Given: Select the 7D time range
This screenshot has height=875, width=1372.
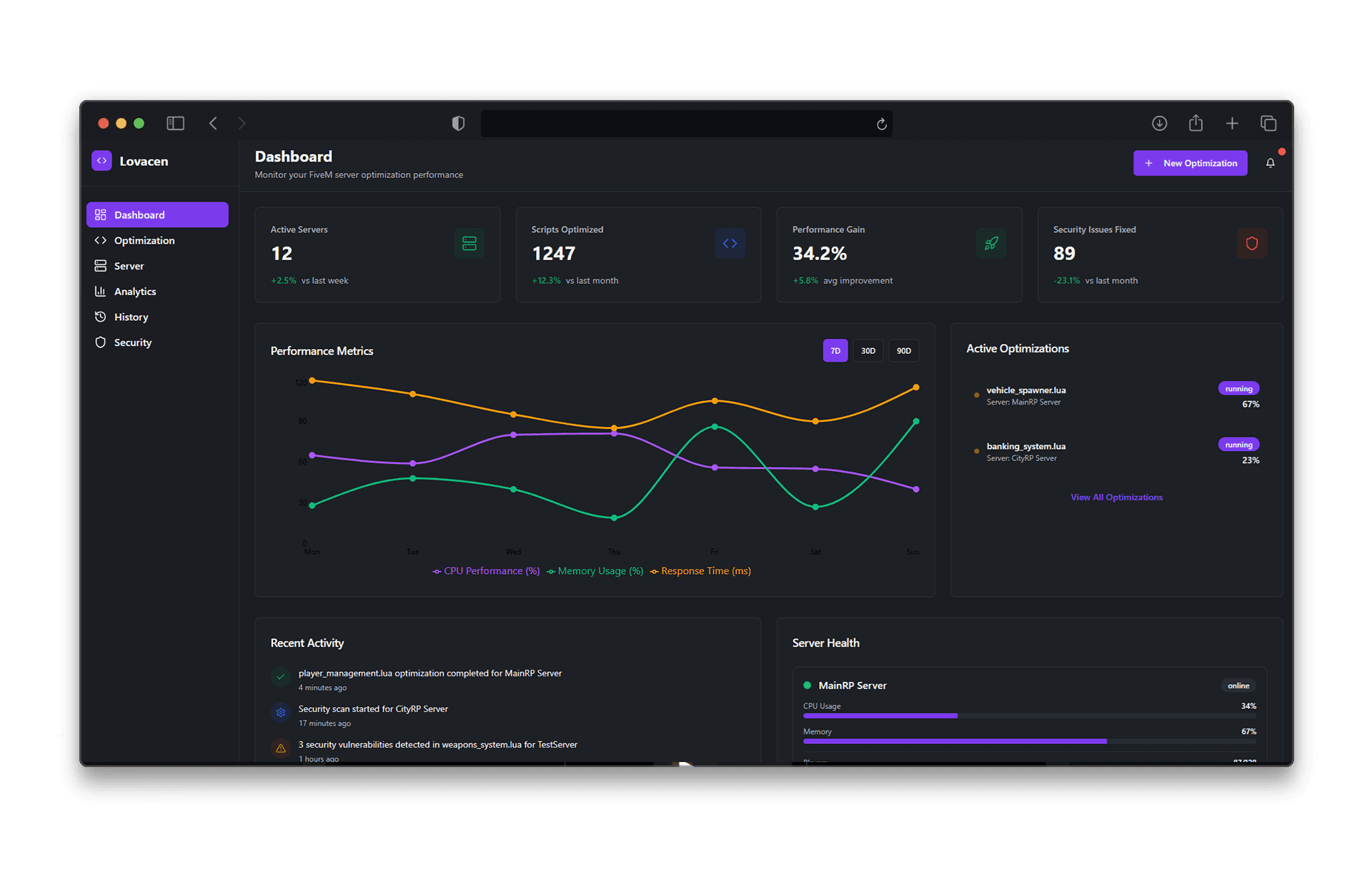Looking at the screenshot, I should tap(835, 351).
